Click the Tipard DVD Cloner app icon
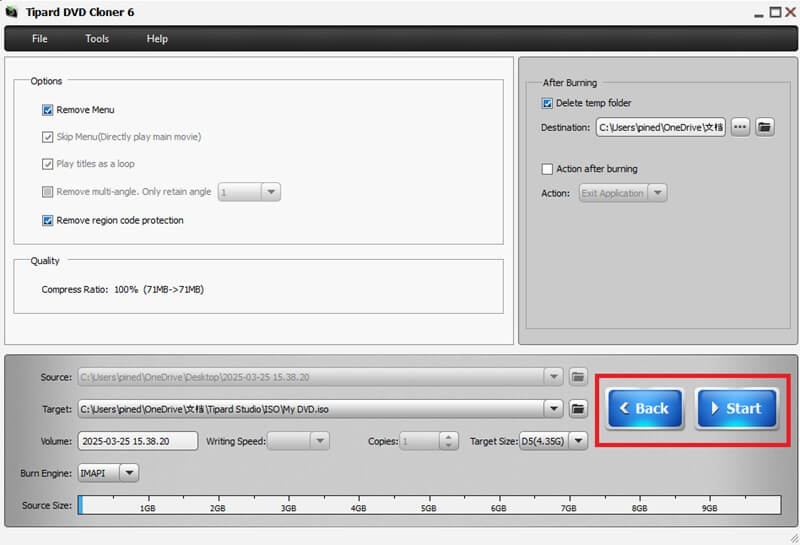The image size is (800, 545). click(11, 12)
